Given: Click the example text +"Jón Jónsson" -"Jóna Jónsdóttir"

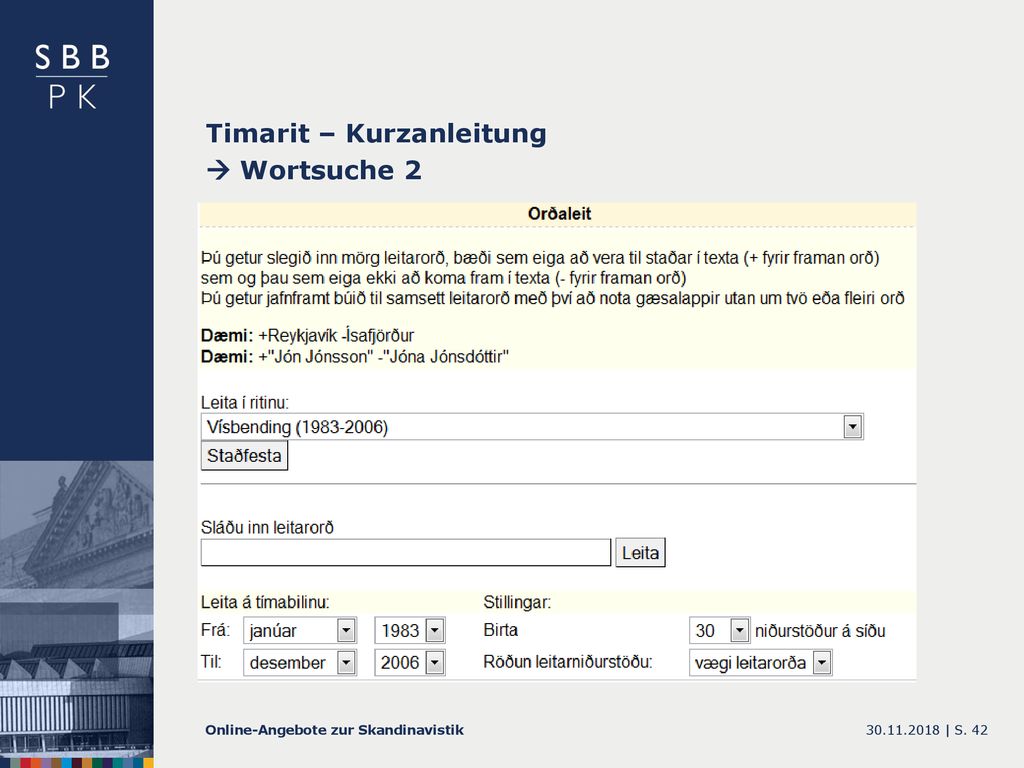Looking at the screenshot, I should click(x=383, y=357).
